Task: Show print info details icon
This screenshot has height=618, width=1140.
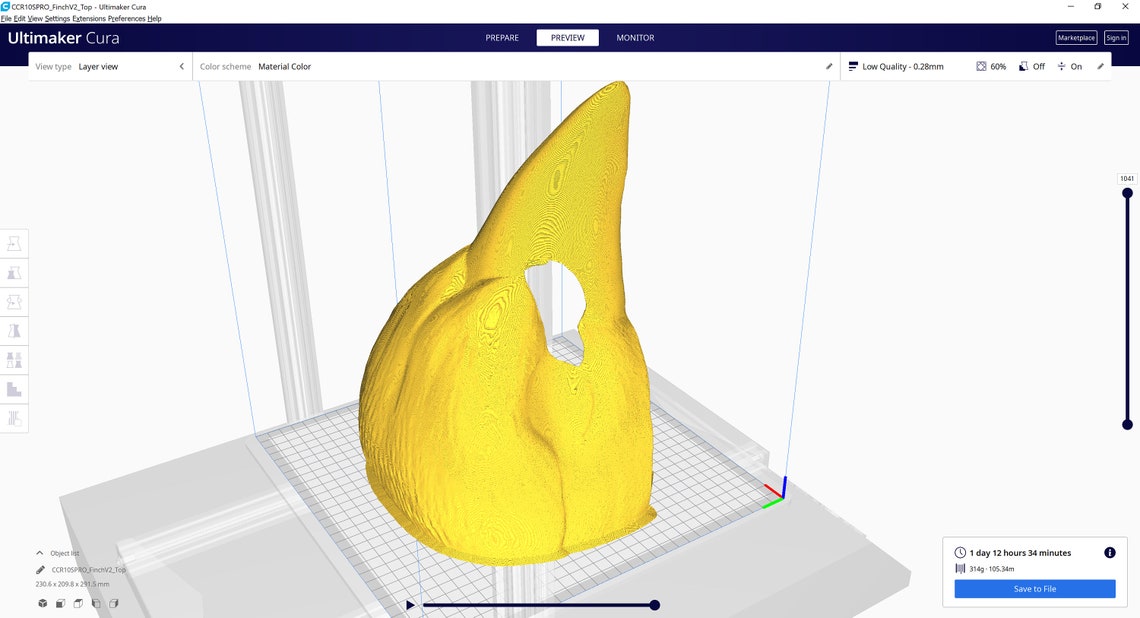Action: tap(1109, 553)
